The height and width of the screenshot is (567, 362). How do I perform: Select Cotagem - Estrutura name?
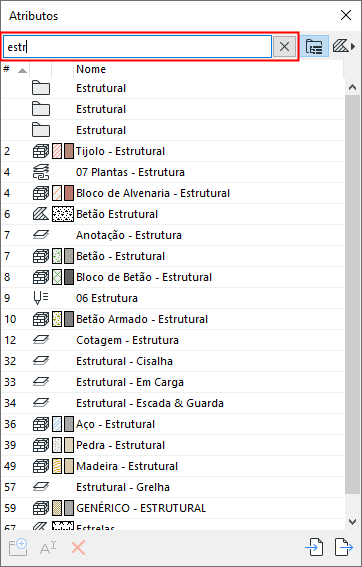click(x=127, y=340)
